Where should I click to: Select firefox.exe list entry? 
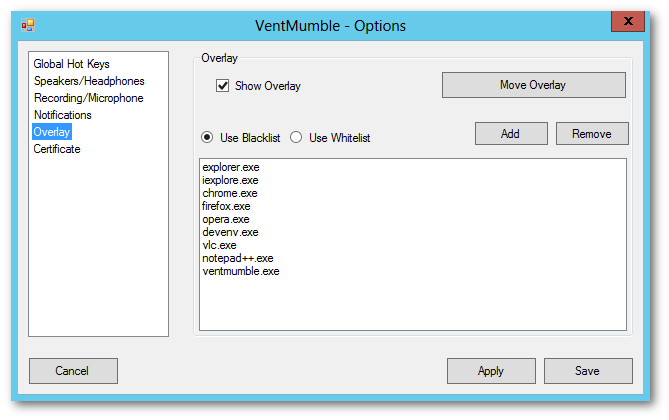[226, 206]
